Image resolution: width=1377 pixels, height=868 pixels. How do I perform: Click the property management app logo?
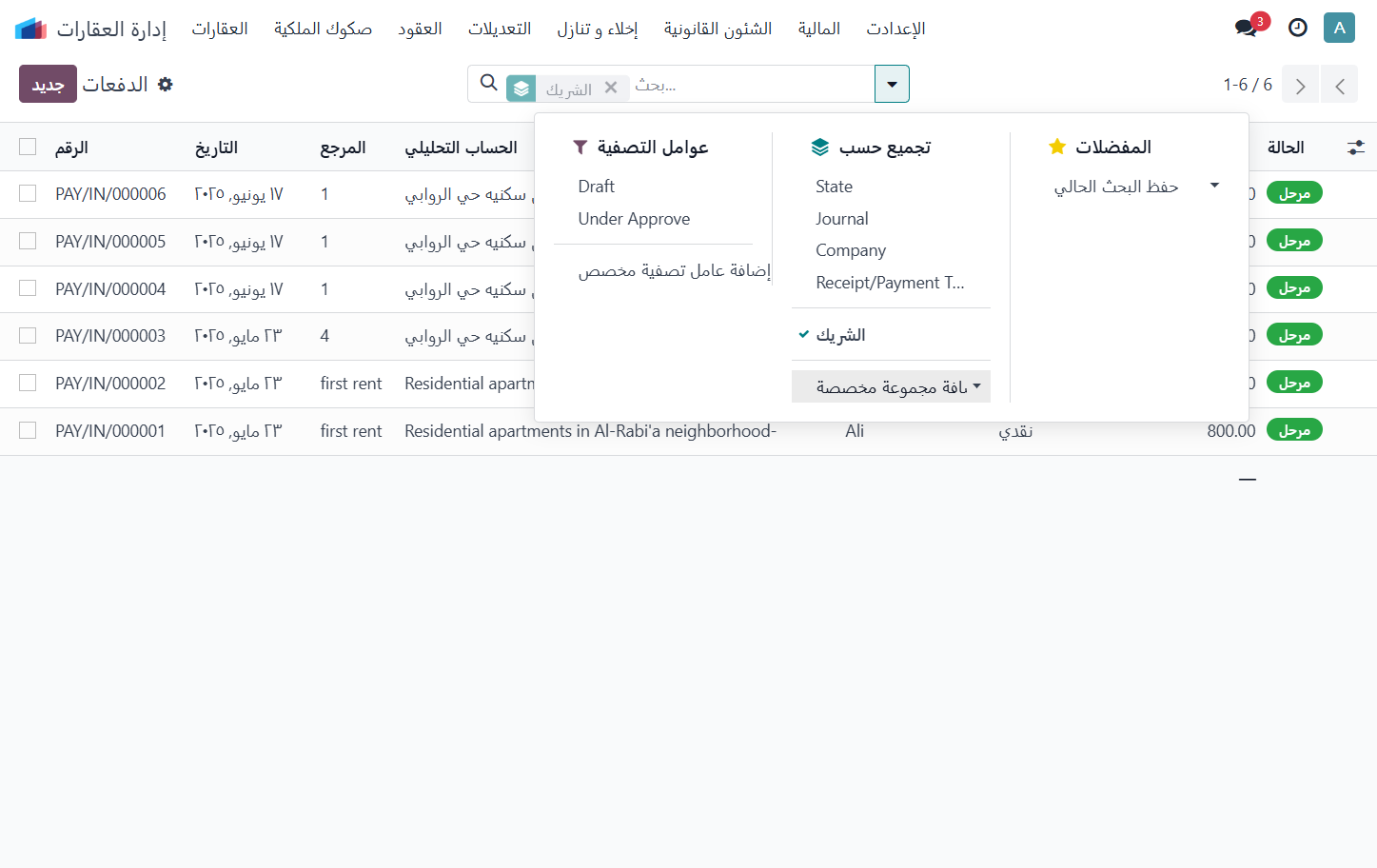[30, 29]
